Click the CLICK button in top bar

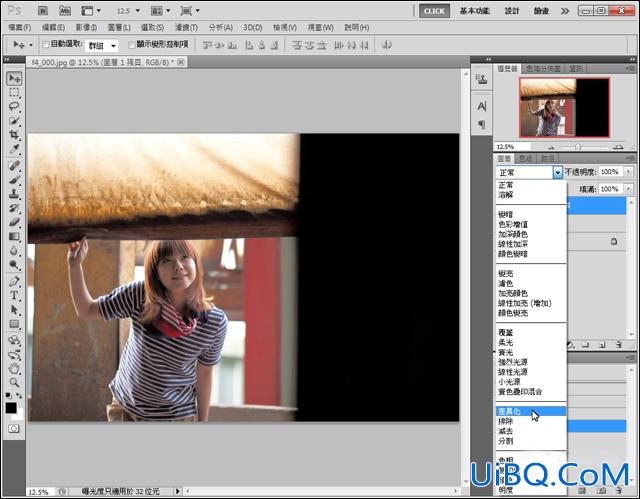pos(434,11)
